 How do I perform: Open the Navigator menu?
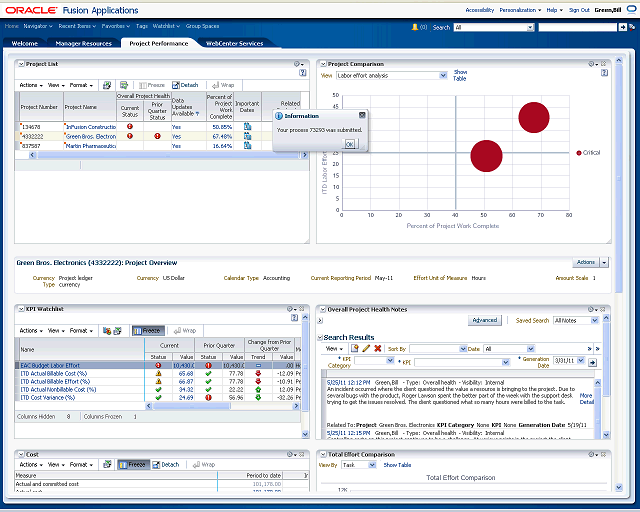point(38,24)
